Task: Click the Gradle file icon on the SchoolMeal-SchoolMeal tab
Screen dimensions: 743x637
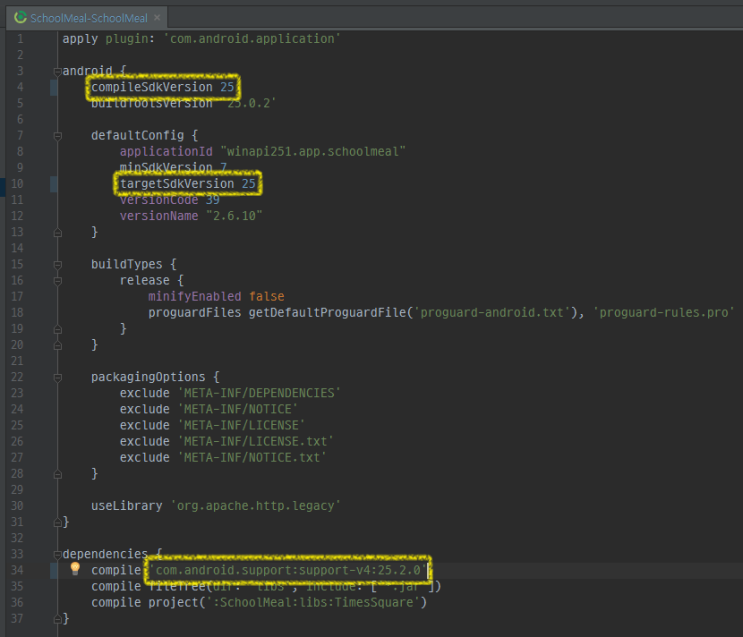Action: (x=19, y=18)
